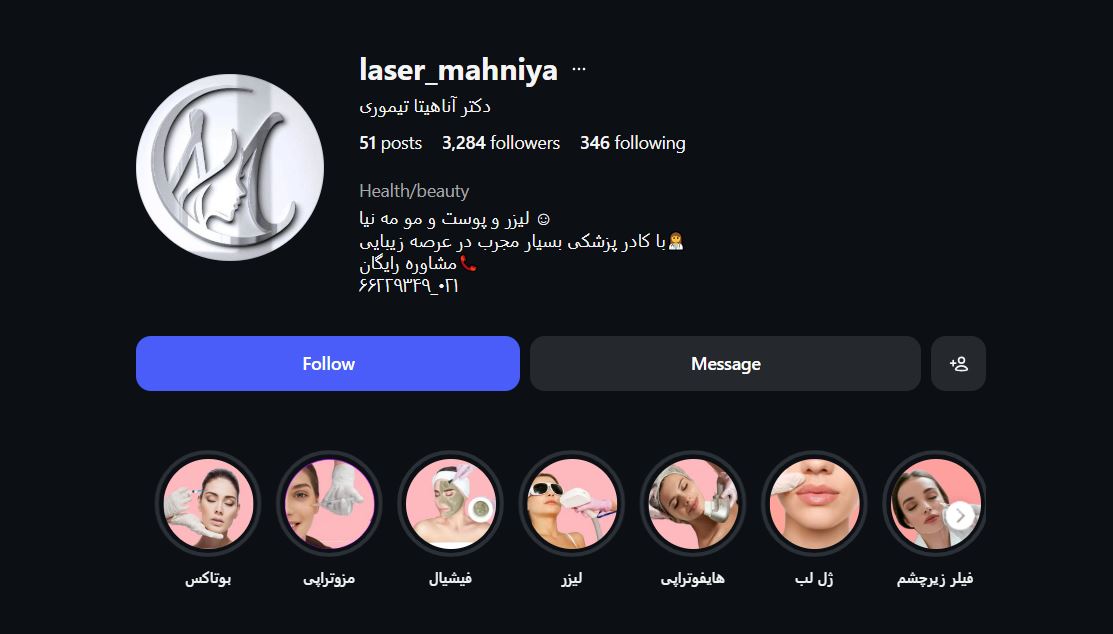
Task: Open the silver logo profile picture
Action: click(230, 168)
